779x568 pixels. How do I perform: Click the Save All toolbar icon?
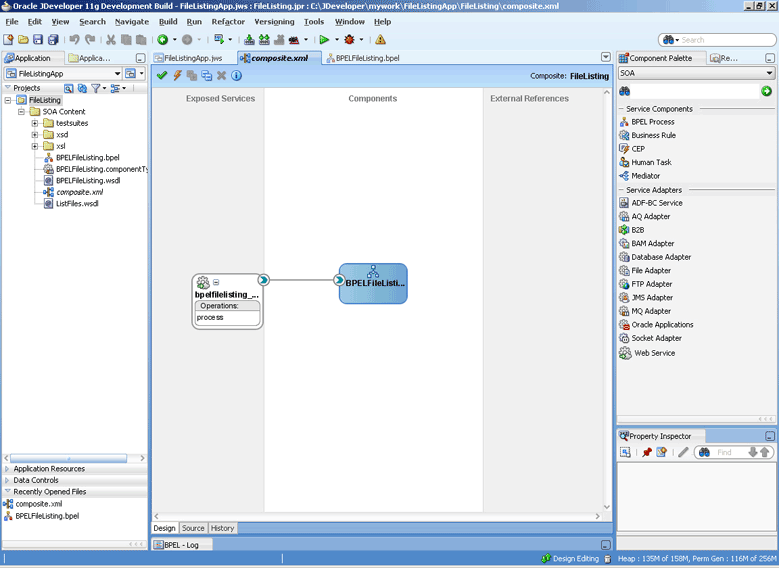tap(53, 40)
